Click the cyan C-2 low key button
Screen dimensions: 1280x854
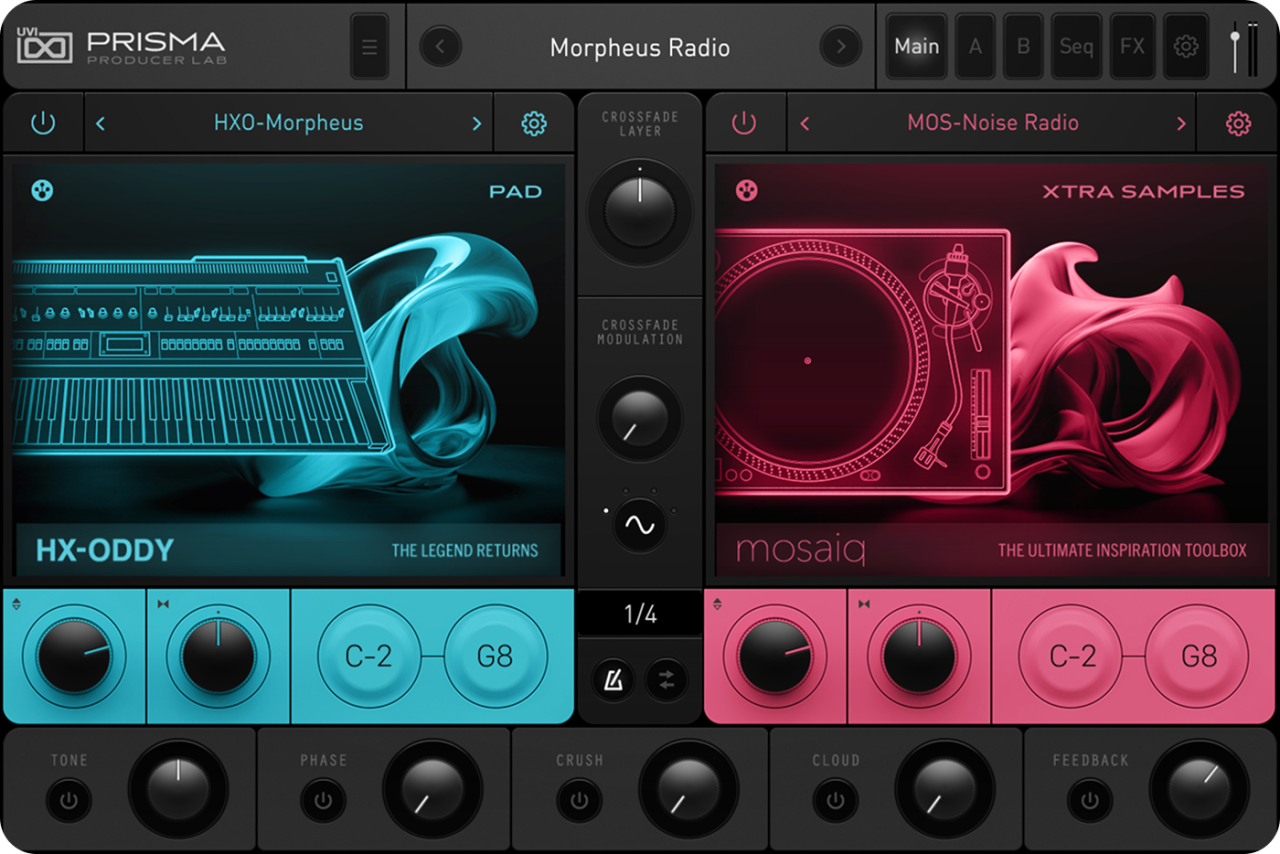[369, 656]
